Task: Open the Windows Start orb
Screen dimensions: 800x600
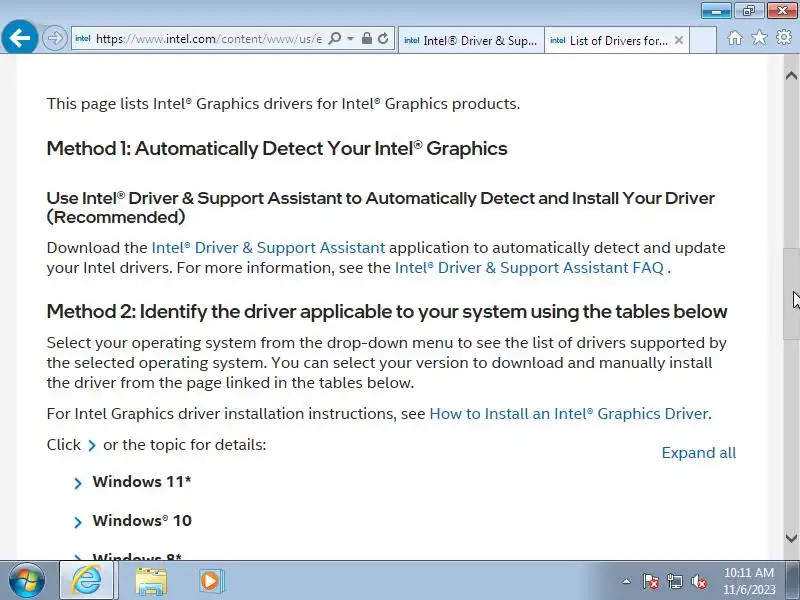Action: 27,581
